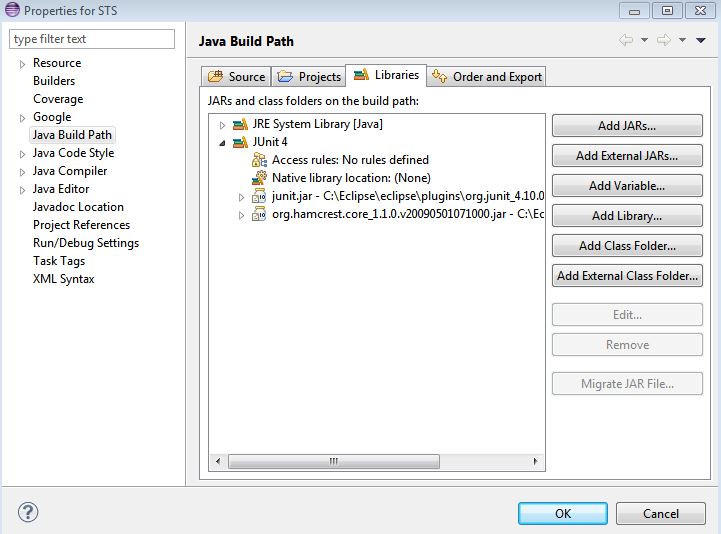Click the Eclipse icon in title bar

pyautogui.click(x=12, y=10)
